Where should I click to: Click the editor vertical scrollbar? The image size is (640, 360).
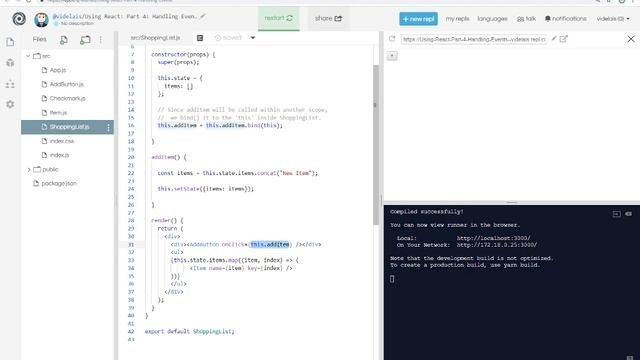click(376, 145)
